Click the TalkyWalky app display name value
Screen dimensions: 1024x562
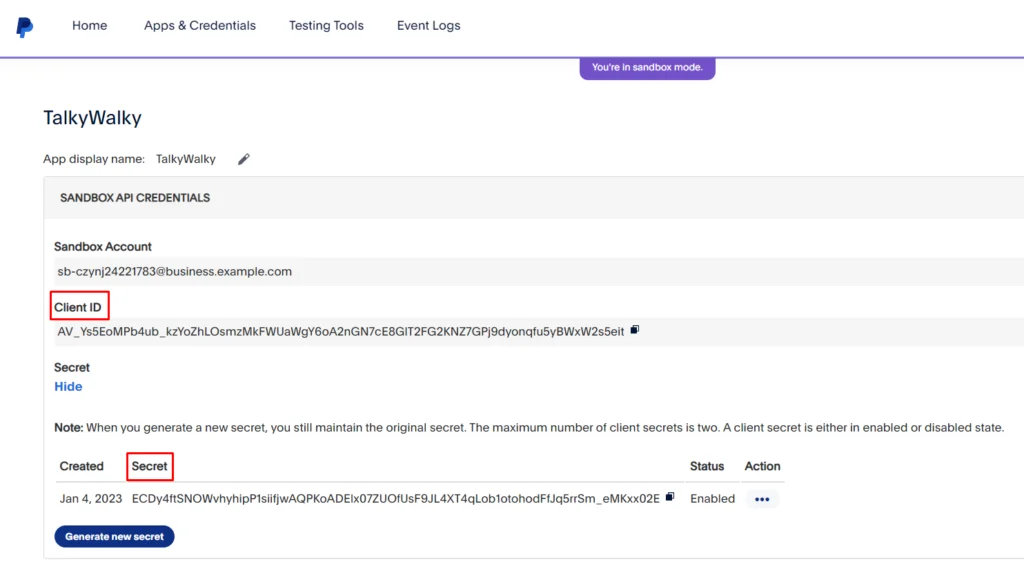coord(185,159)
